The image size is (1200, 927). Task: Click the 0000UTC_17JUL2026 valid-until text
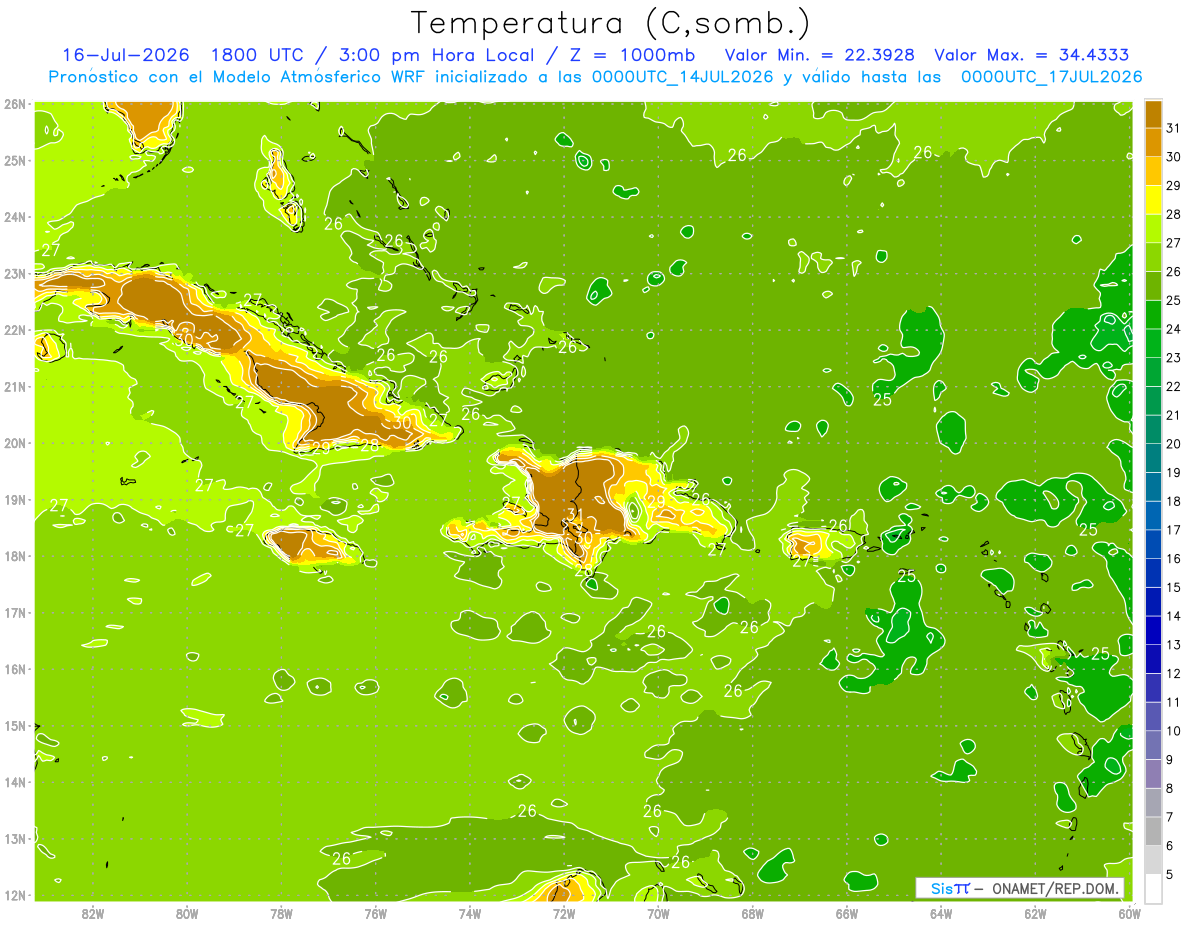pyautogui.click(x=1052, y=76)
